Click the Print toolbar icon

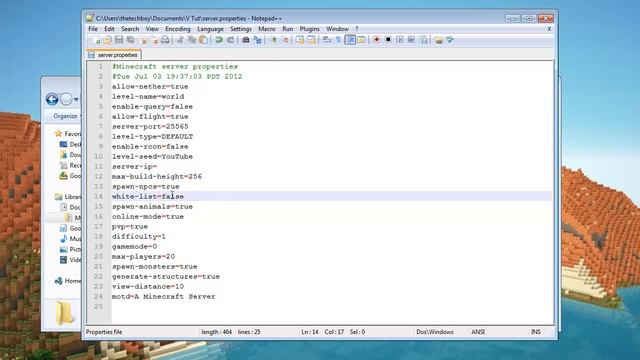pyautogui.click(x=165, y=40)
